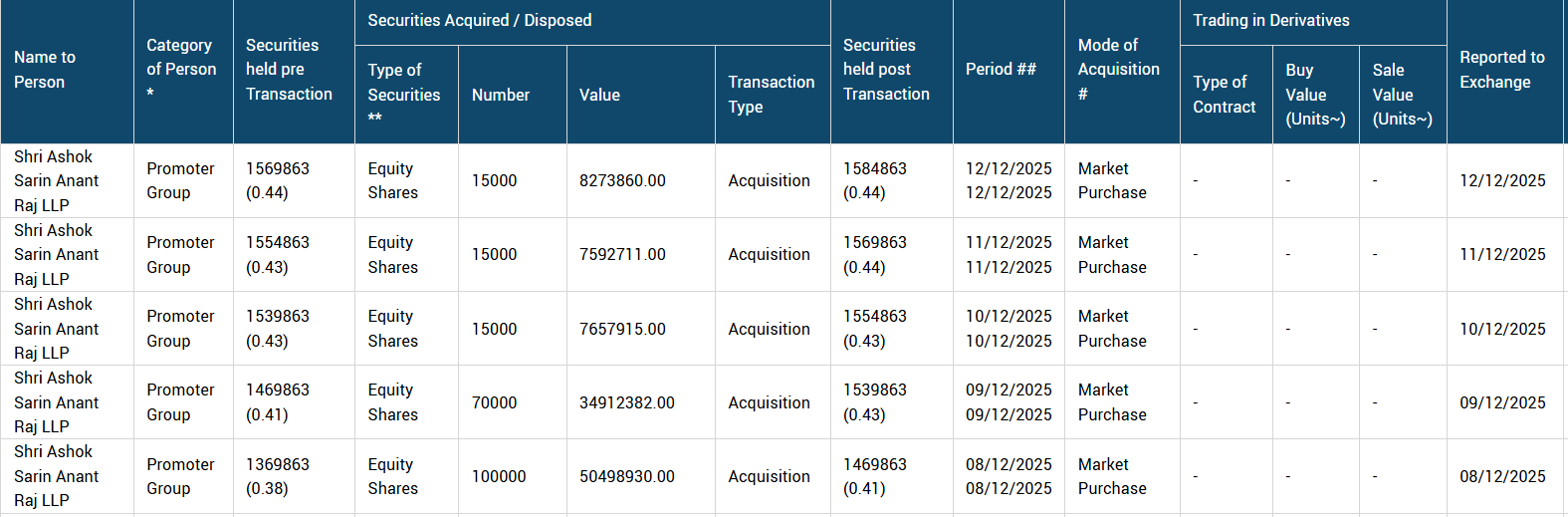Click the 'Type of Securities' column header
Screen dimensions: 1568x517
tap(403, 95)
